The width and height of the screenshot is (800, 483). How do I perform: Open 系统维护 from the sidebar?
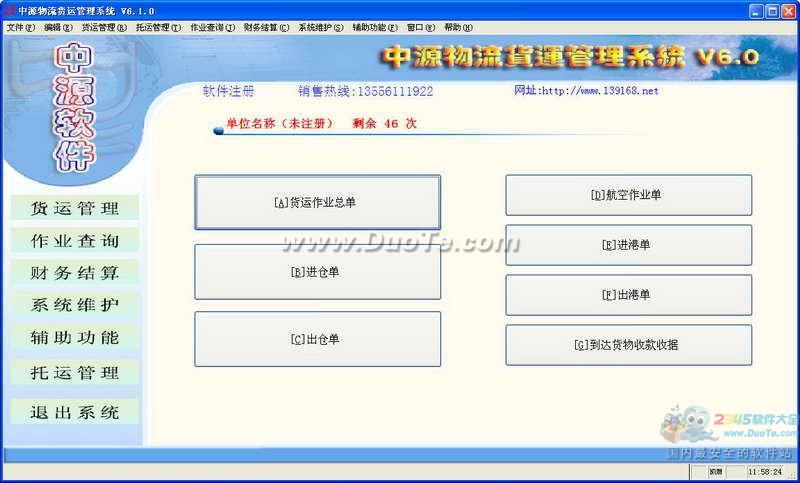click(75, 305)
